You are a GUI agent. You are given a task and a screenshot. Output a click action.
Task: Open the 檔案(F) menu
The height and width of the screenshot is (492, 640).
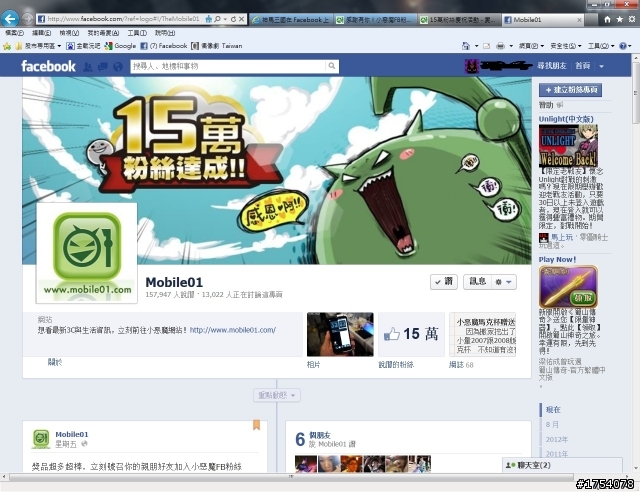(x=14, y=33)
